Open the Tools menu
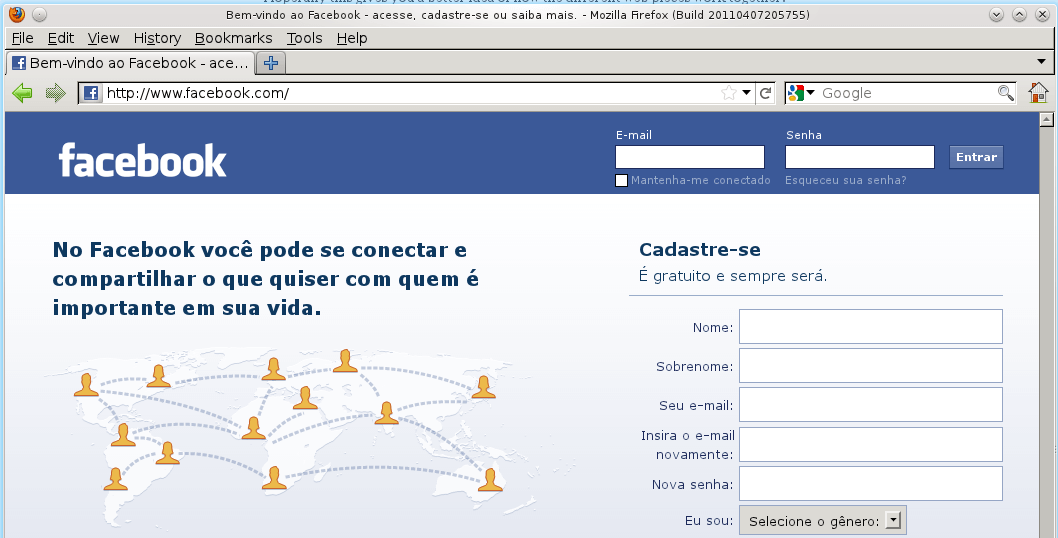Image resolution: width=1058 pixels, height=538 pixels. coord(304,38)
